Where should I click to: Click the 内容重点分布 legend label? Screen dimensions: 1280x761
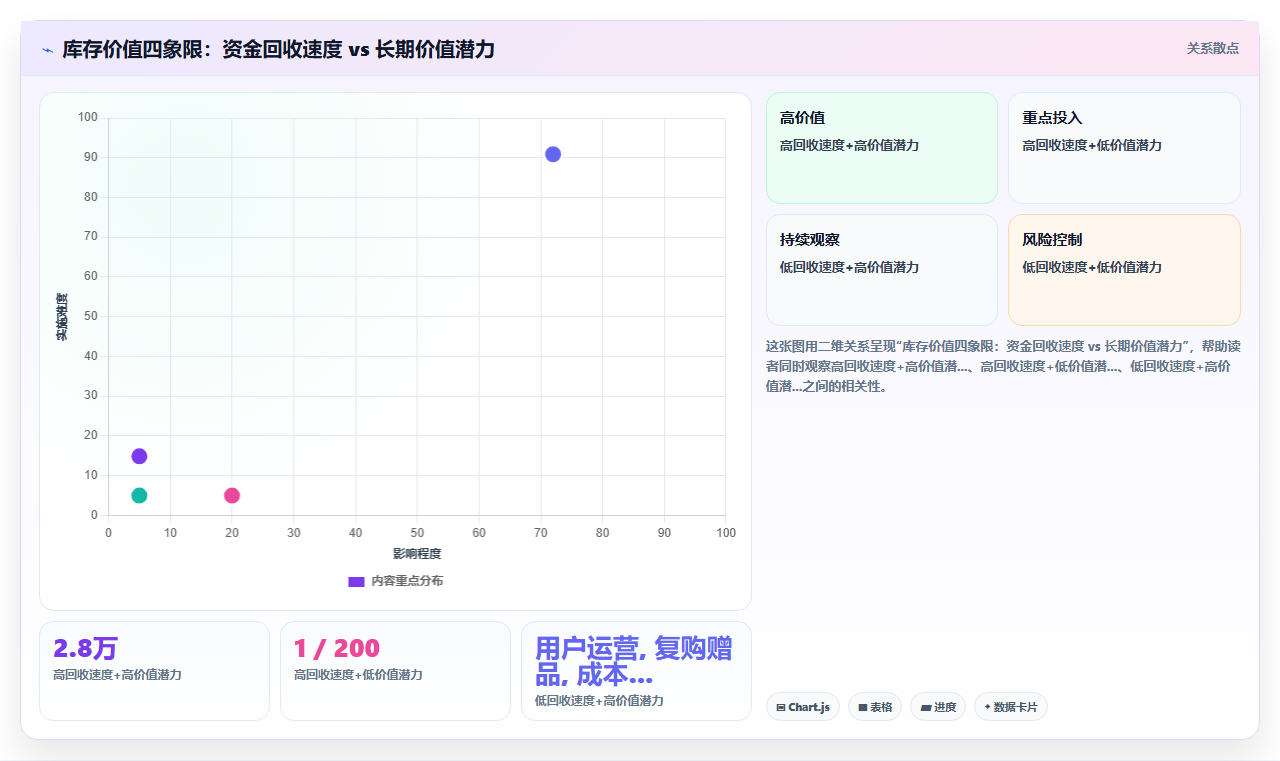pos(407,581)
